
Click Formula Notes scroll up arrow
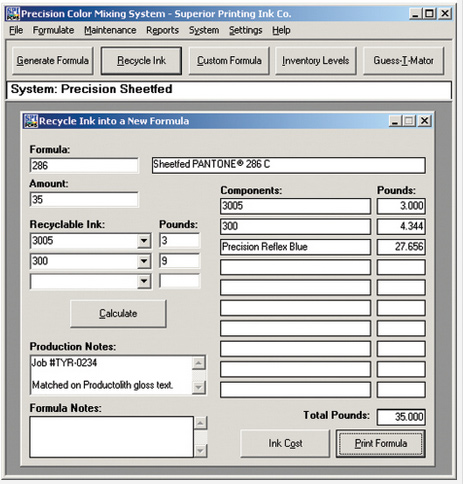pyautogui.click(x=201, y=423)
